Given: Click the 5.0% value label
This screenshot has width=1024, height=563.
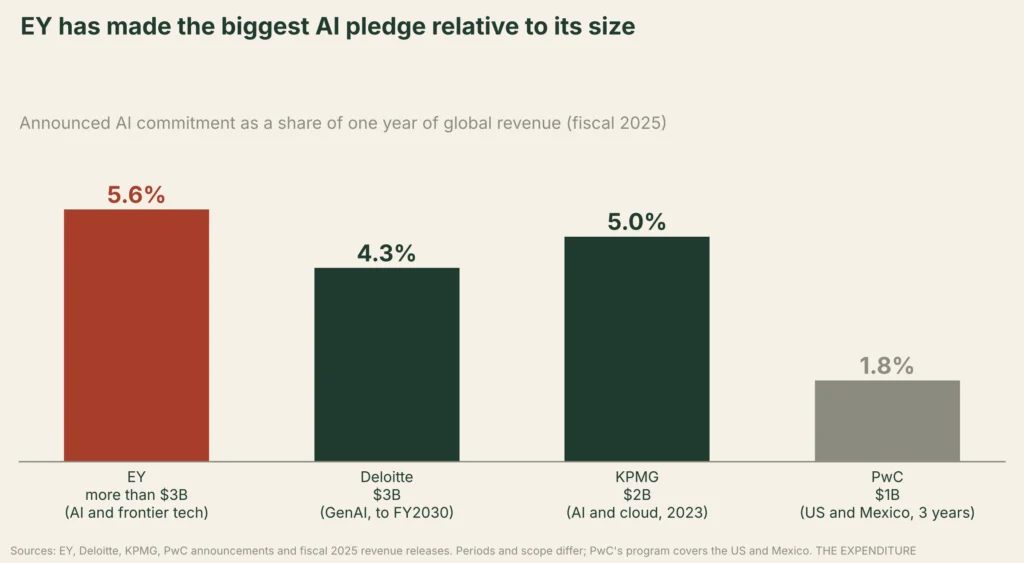Looking at the screenshot, I should pyautogui.click(x=637, y=222).
